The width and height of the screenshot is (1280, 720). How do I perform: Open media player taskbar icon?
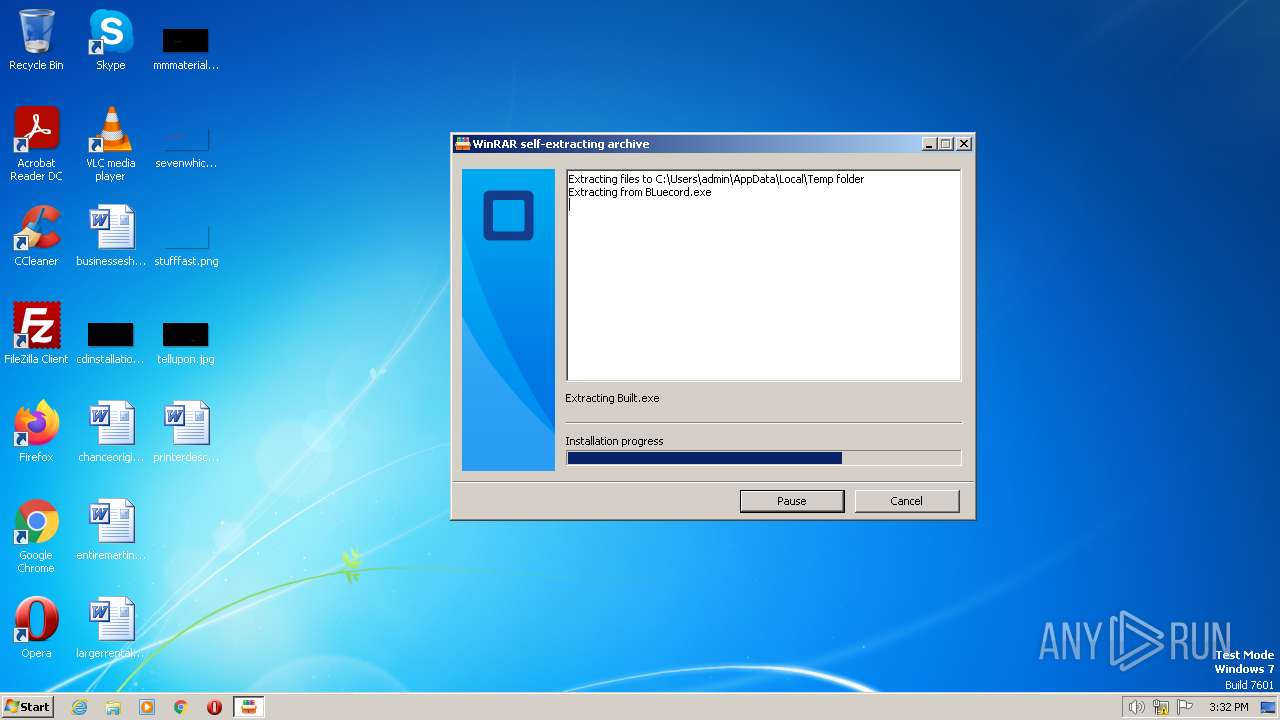[x=147, y=707]
